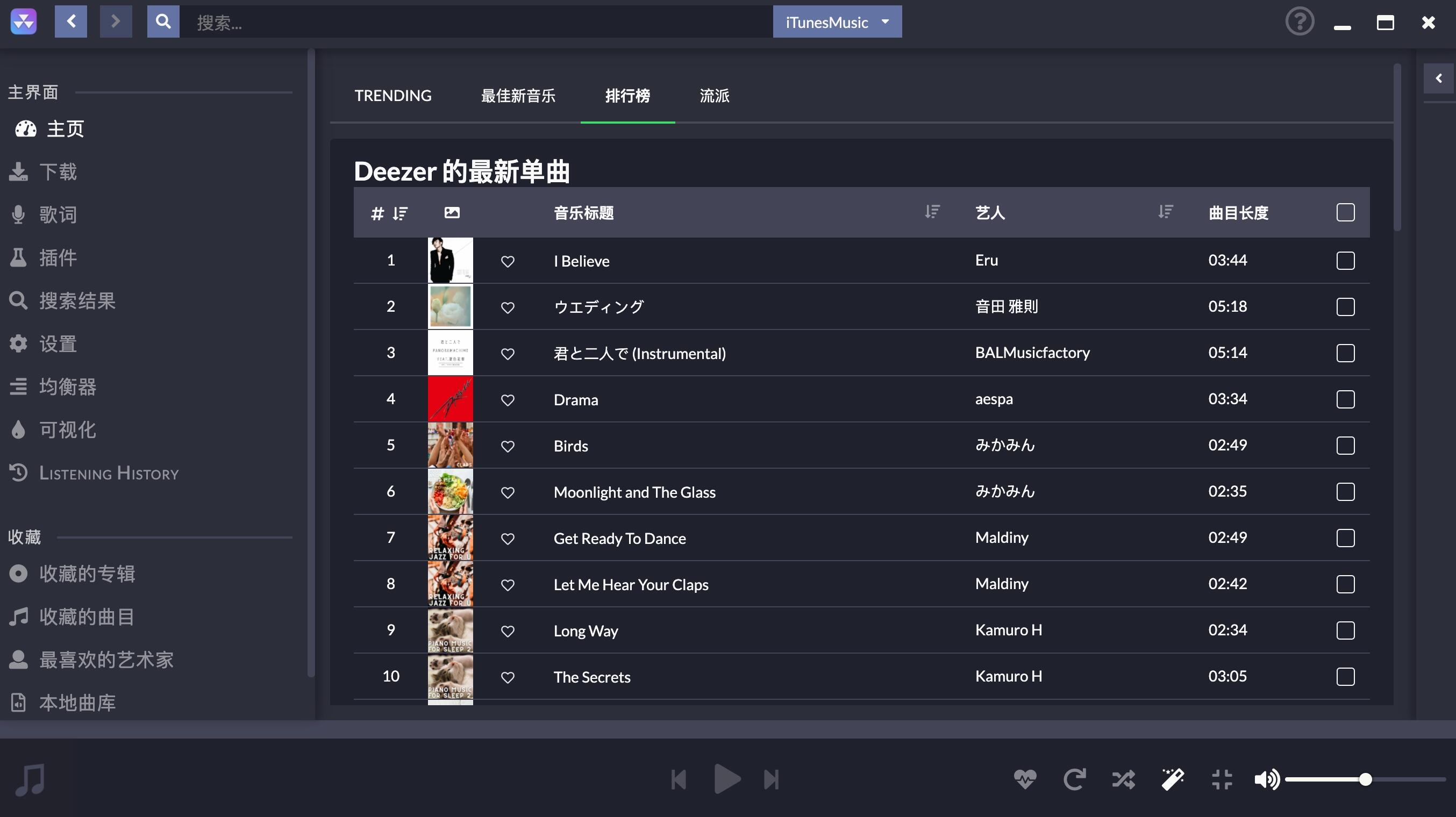Viewport: 1456px width, 817px height.
Task: Open the iTunesMusic source dropdown
Action: [837, 22]
